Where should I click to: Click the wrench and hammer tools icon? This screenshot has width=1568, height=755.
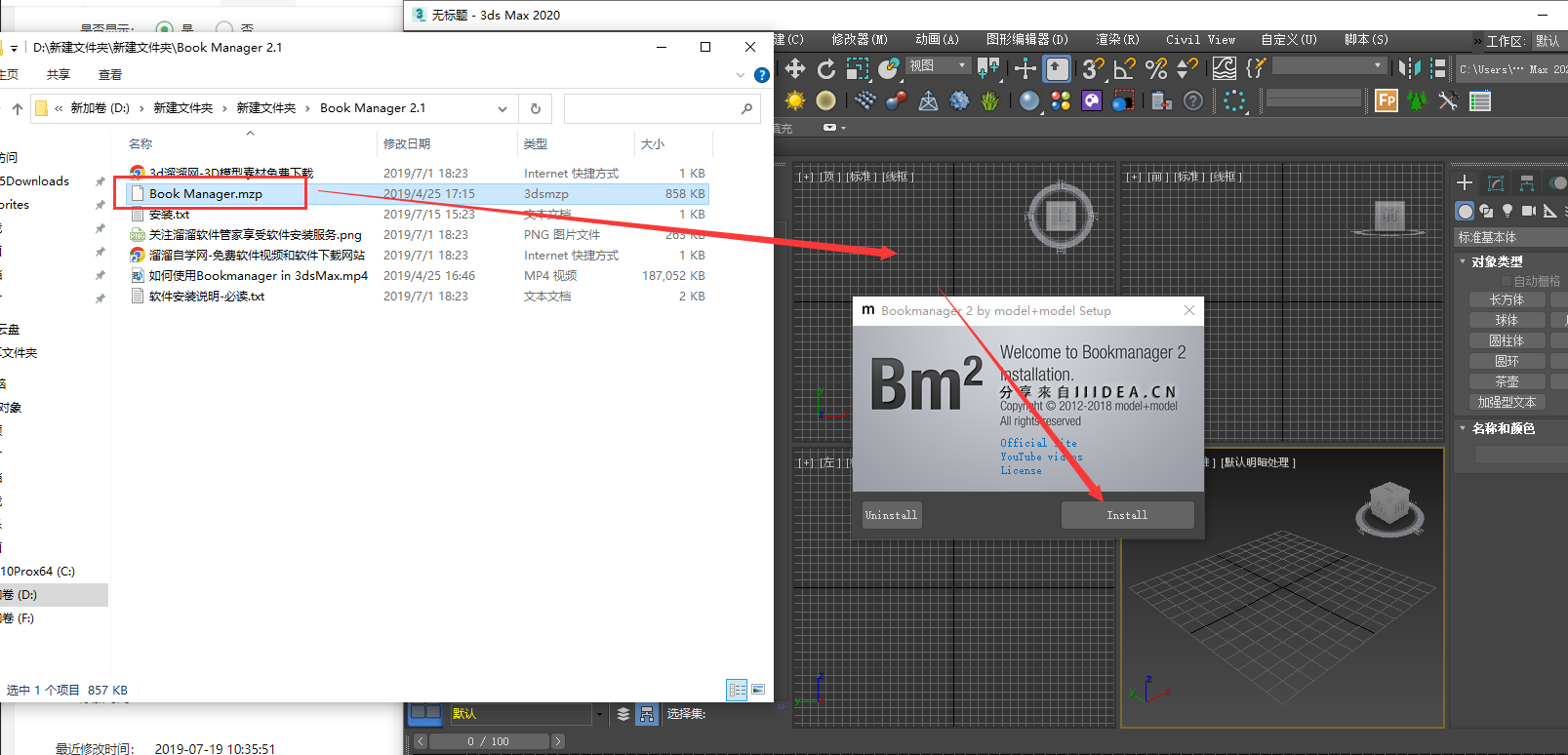1449,100
